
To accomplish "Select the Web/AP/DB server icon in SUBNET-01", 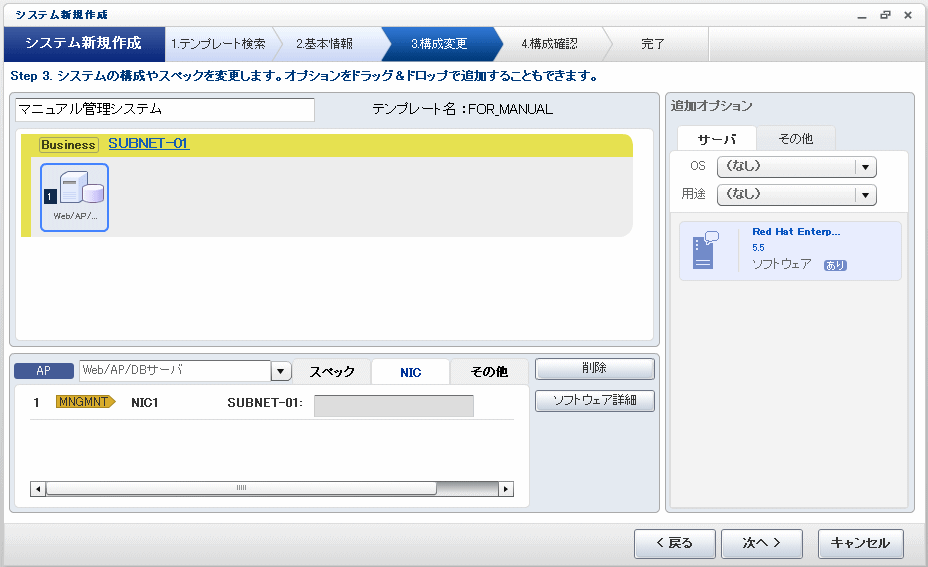I will pos(74,197).
